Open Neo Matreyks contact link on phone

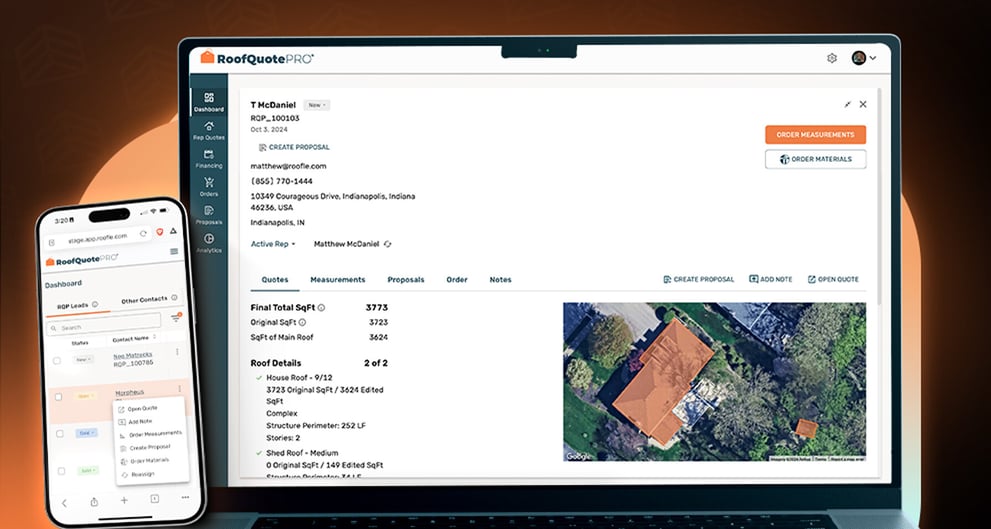tap(133, 356)
